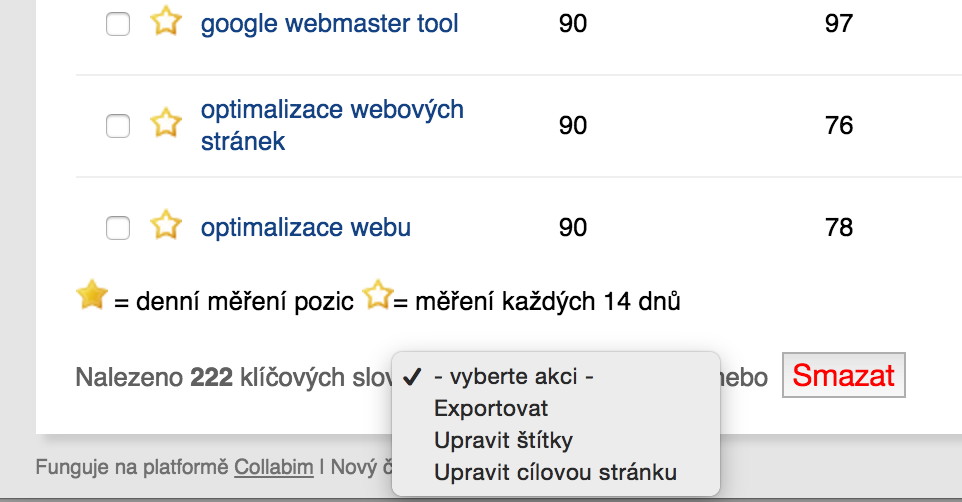This screenshot has height=502, width=962.
Task: Click the outlined star legend for 14-day measurement
Action: (377, 295)
